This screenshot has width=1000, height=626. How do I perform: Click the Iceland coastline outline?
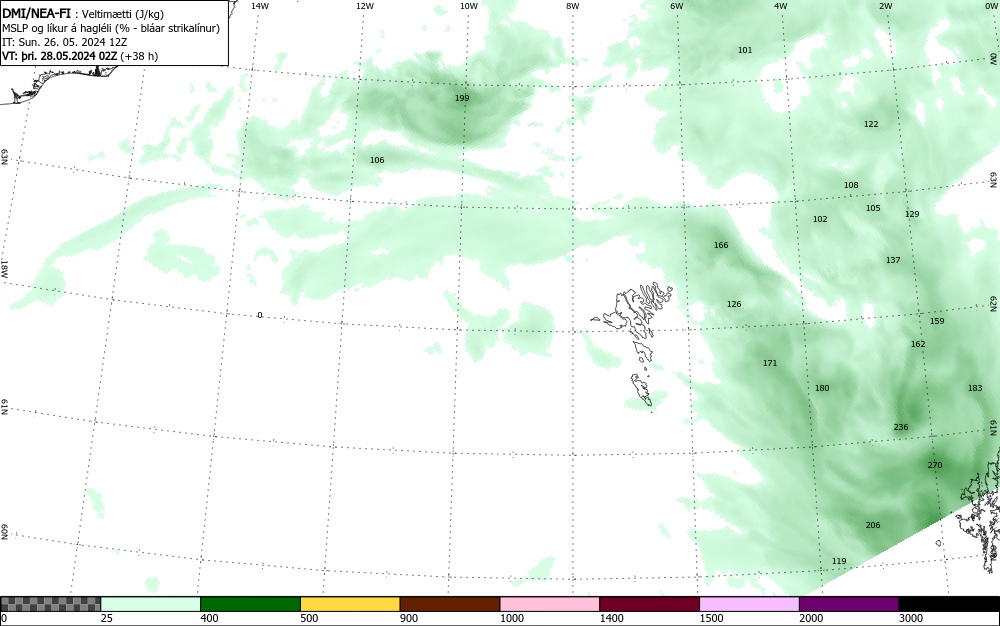click(57, 84)
